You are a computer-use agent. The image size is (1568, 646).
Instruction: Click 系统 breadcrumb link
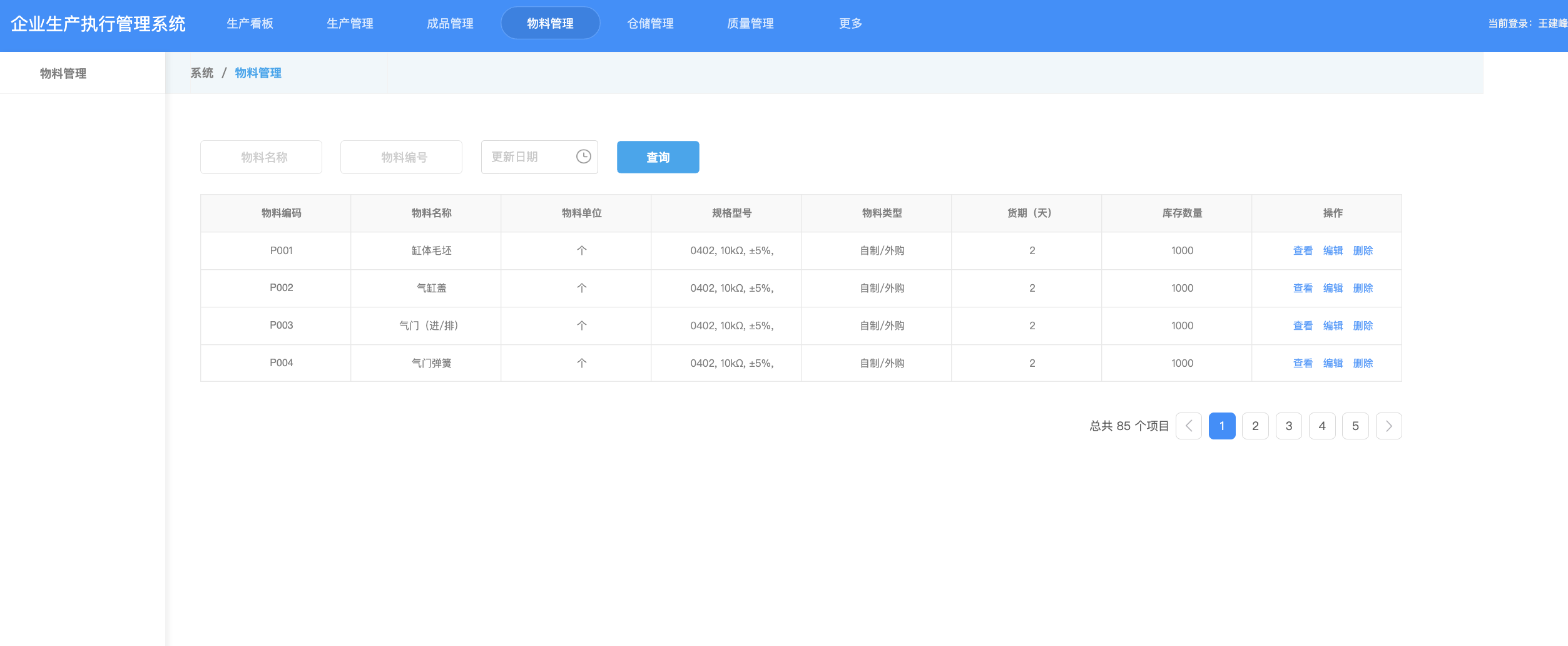point(201,73)
